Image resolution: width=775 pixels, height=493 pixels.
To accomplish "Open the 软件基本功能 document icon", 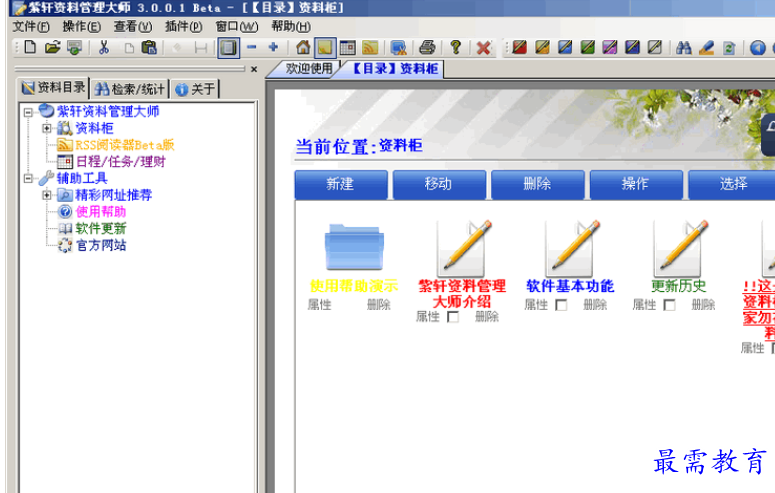I will coord(571,248).
